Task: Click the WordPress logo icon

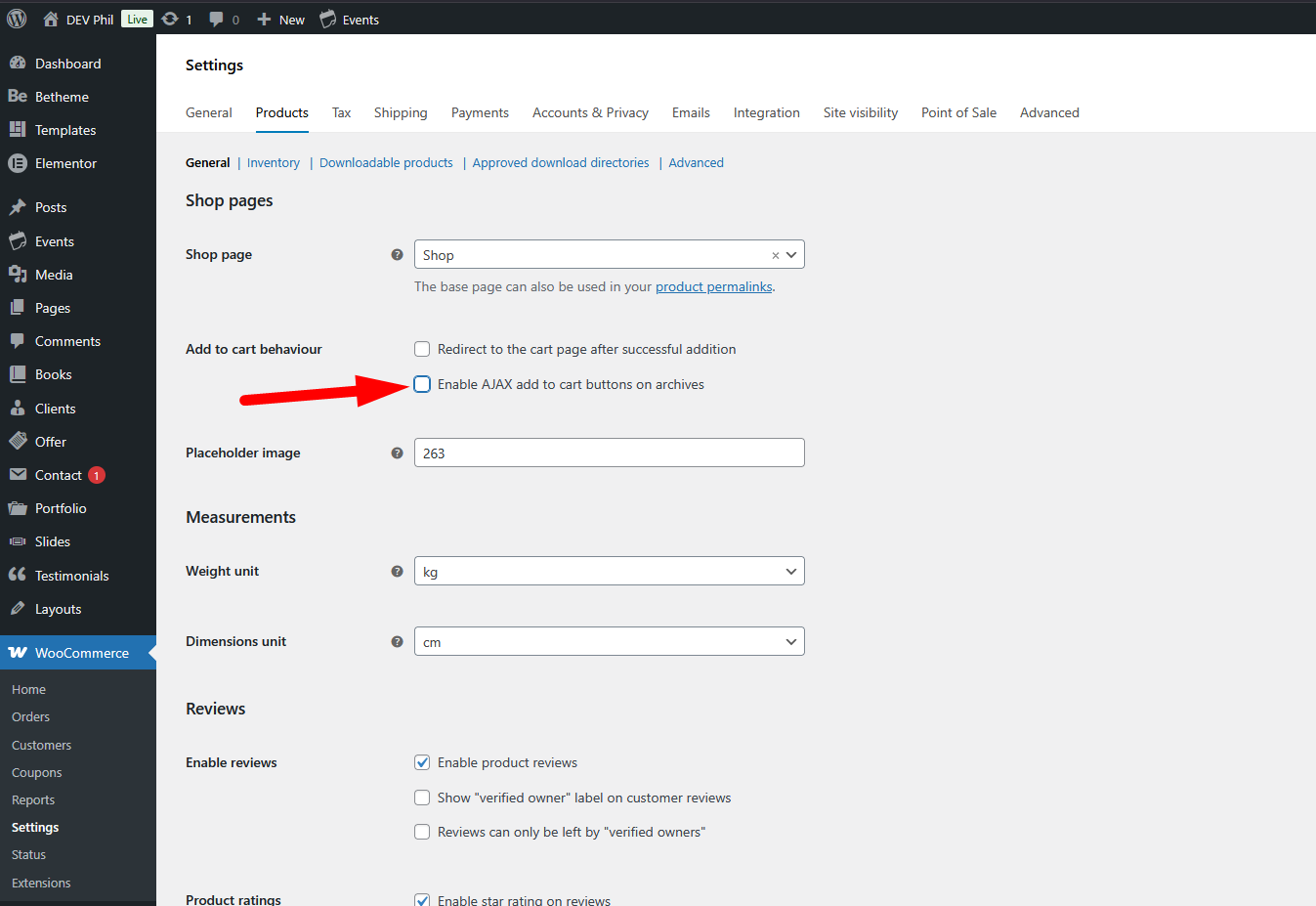Action: 17,19
